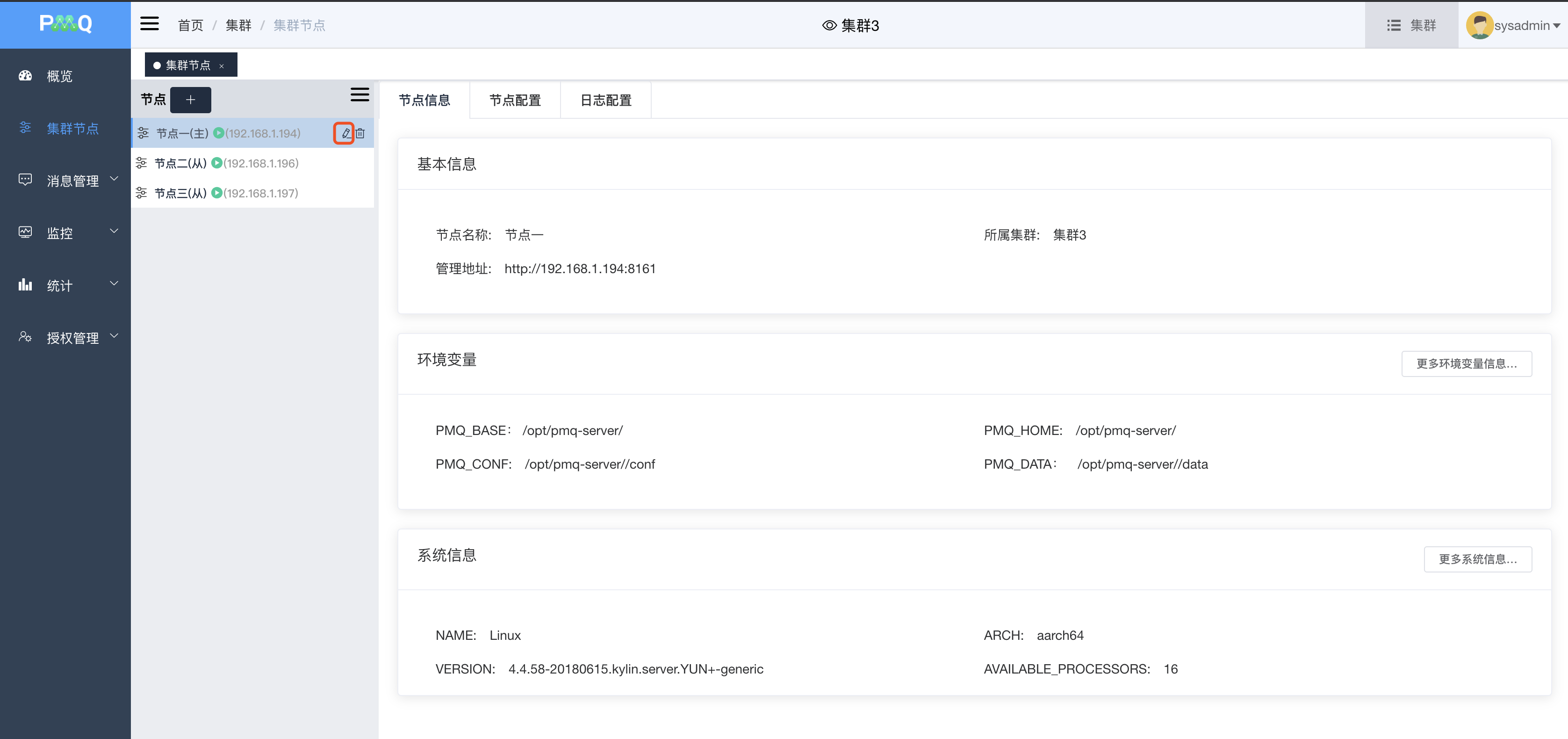Switch to the 节点配置 tab
Screen dimensions: 1568x739
(x=515, y=101)
